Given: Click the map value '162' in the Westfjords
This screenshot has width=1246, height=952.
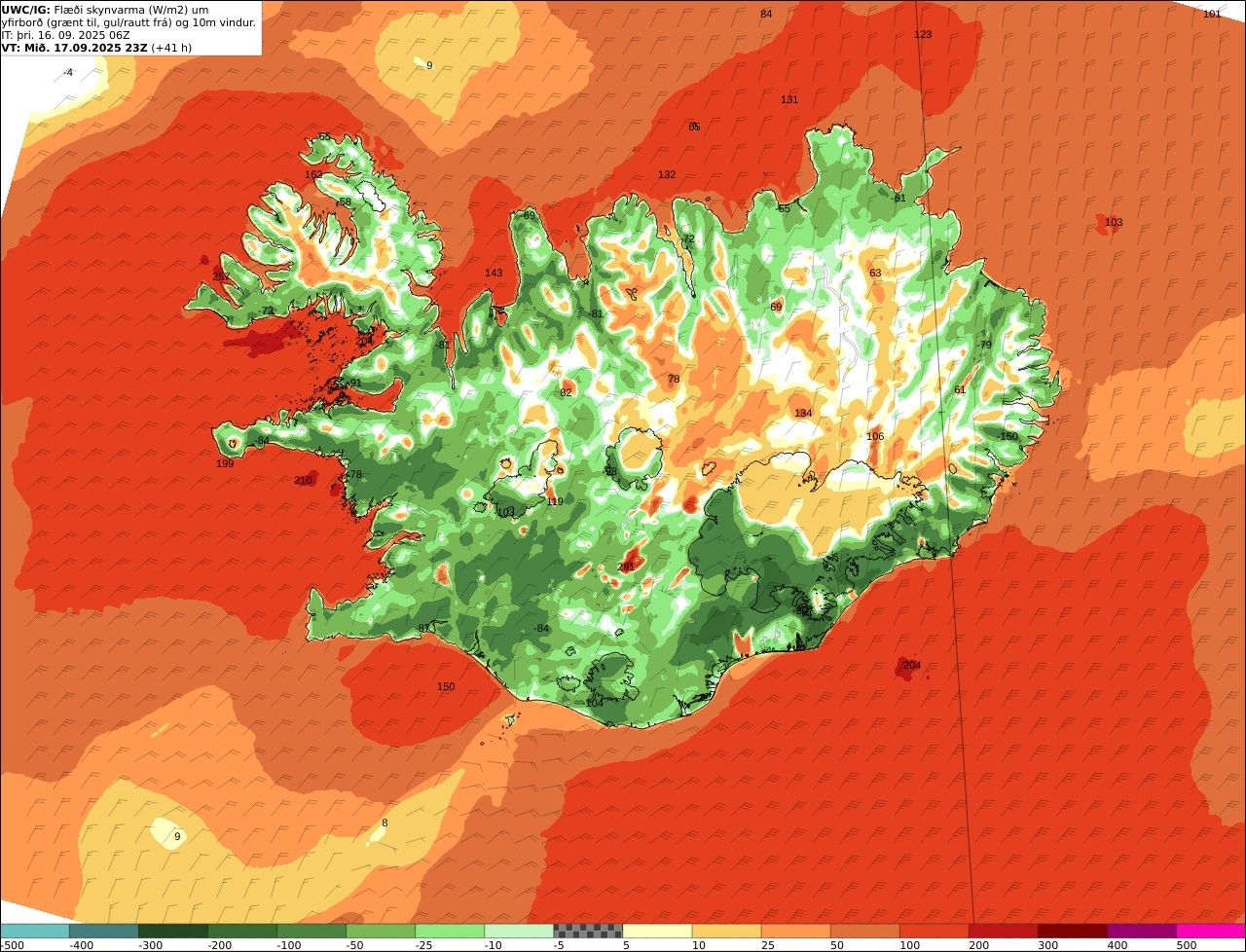Looking at the screenshot, I should pos(313,174).
